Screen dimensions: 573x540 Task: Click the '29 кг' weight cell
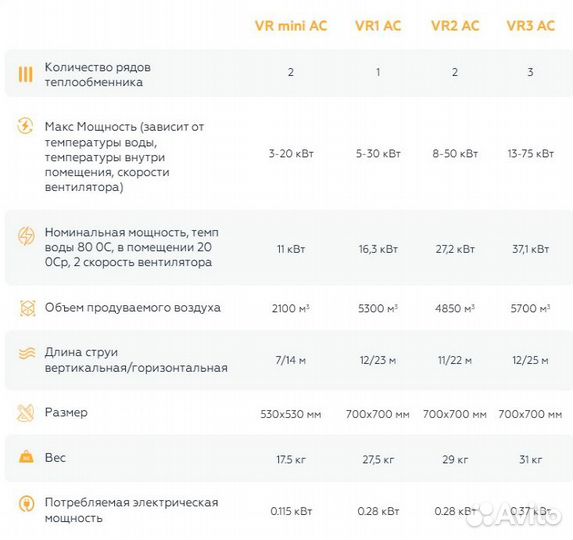pyautogui.click(x=455, y=459)
